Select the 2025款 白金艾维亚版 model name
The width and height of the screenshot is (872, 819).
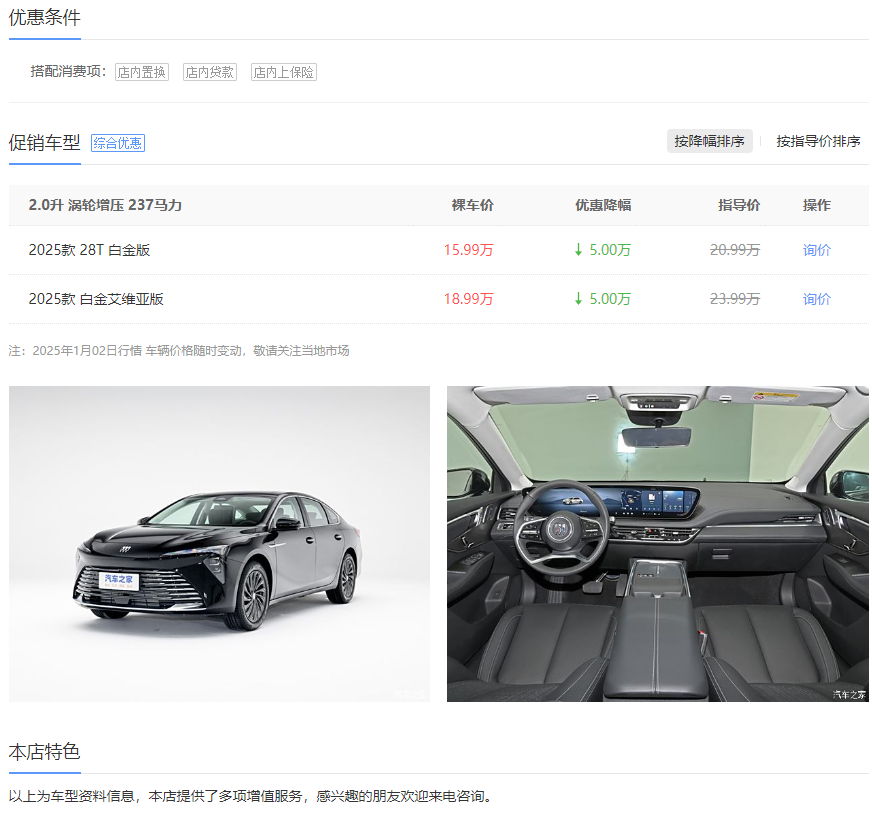[x=96, y=299]
